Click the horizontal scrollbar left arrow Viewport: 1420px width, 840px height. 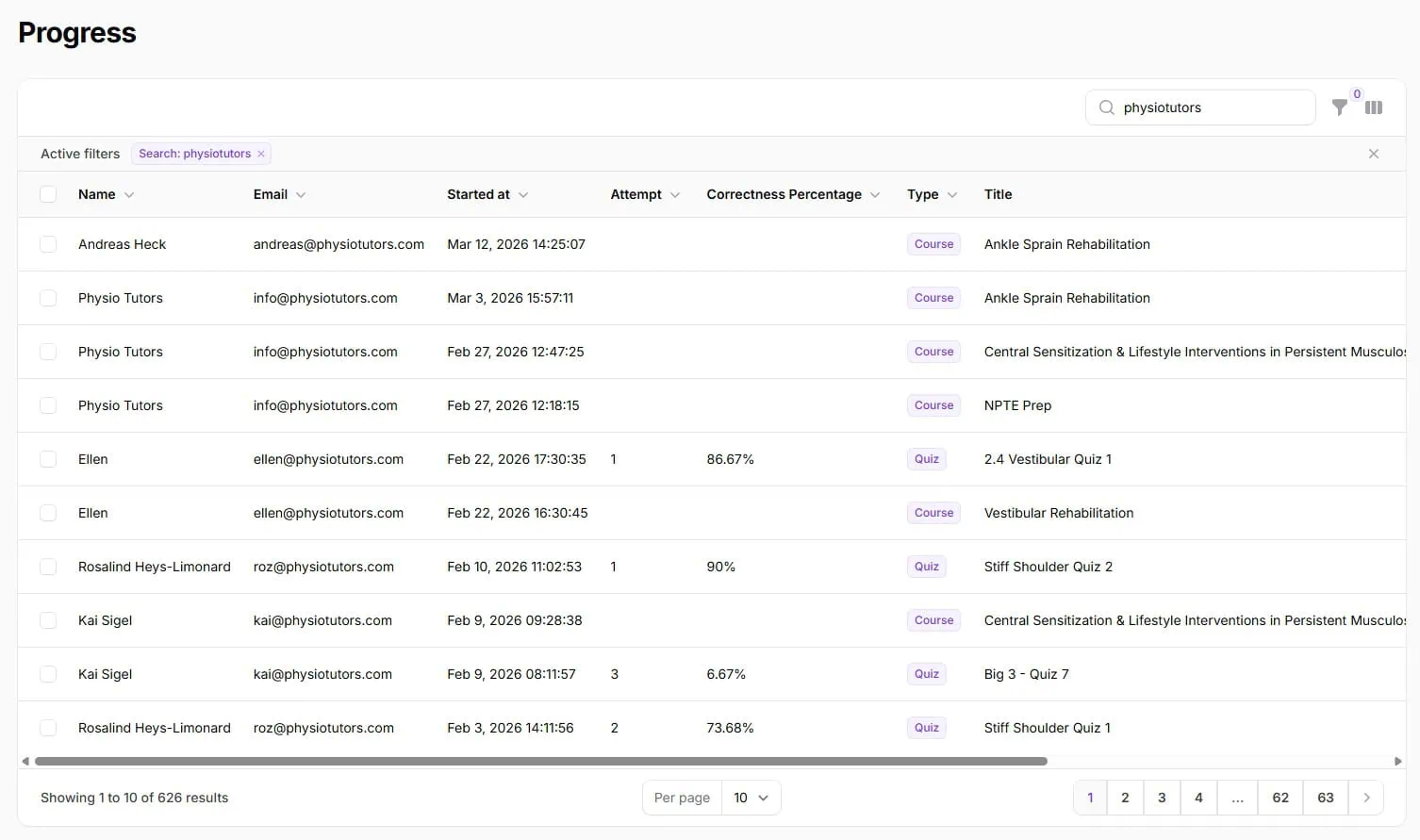point(25,761)
